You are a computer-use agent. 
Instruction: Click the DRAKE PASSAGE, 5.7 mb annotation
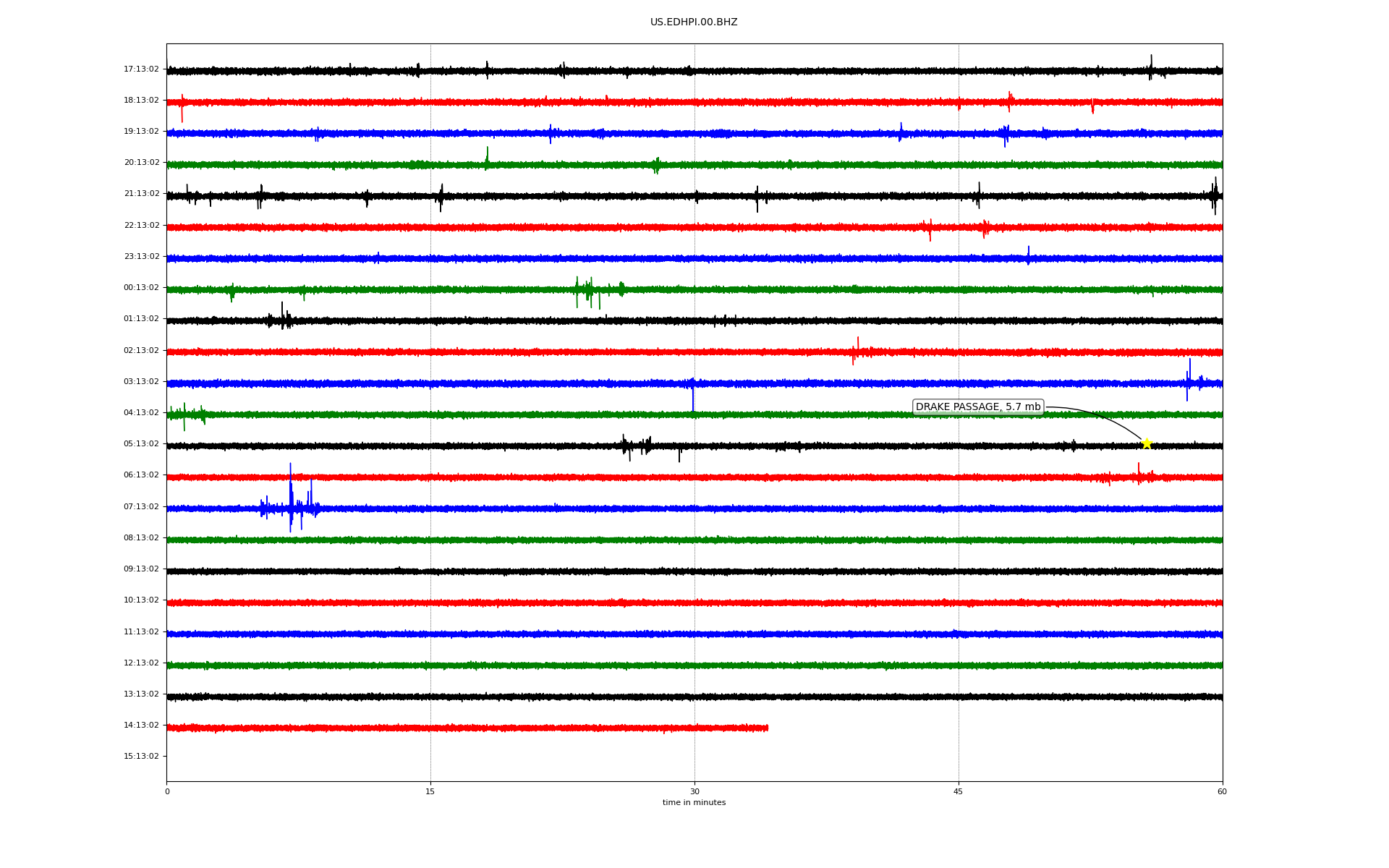pos(978,407)
